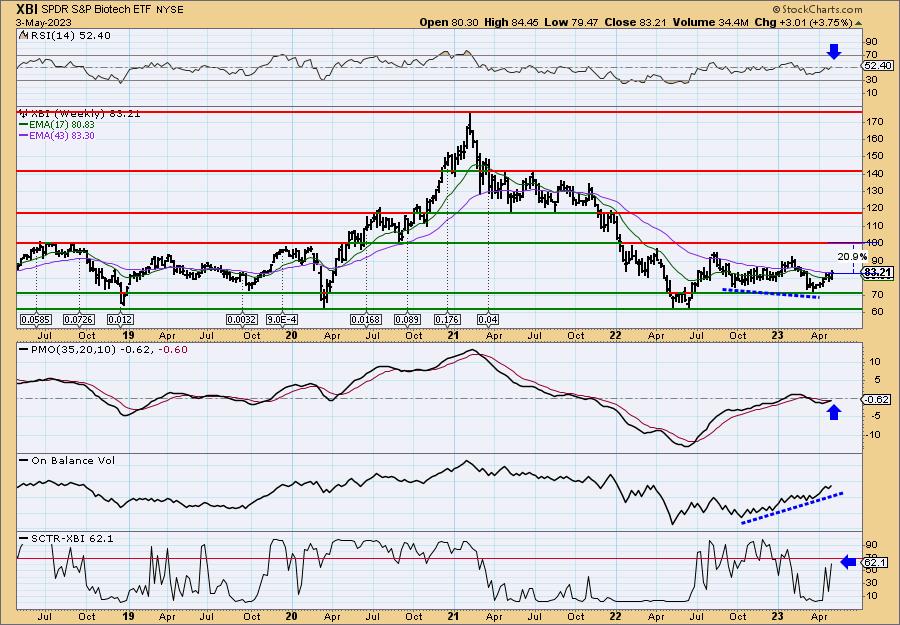Click the up triangle beside the Chg value

[x=859, y=24]
